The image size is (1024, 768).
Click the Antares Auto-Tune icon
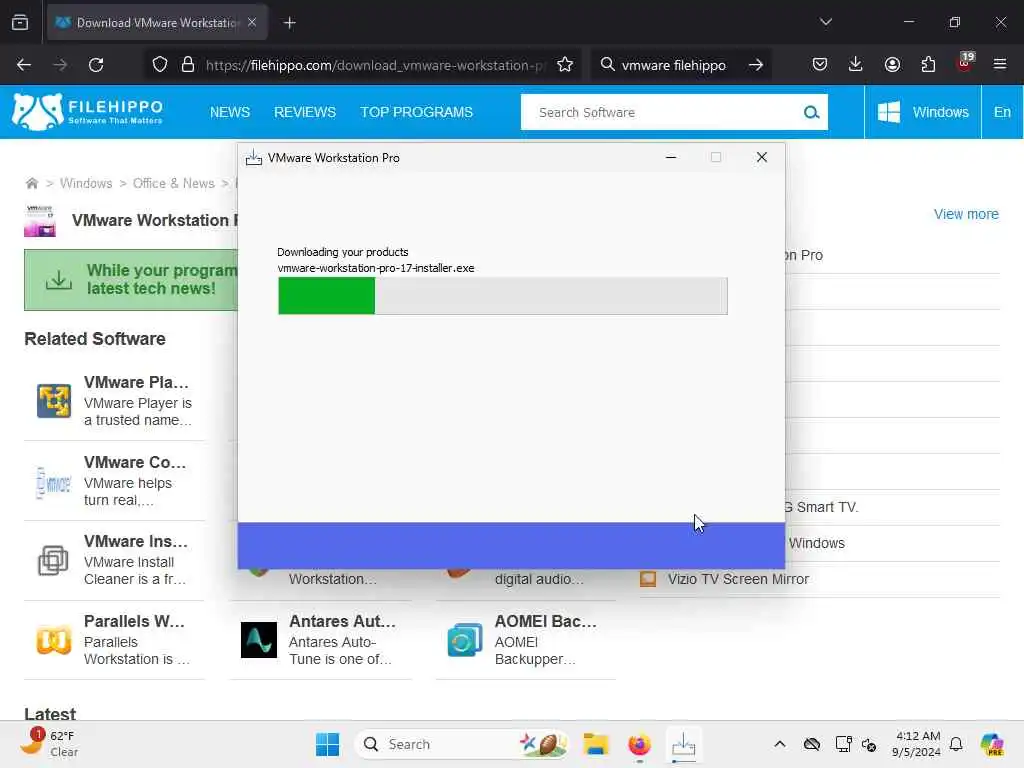point(259,640)
